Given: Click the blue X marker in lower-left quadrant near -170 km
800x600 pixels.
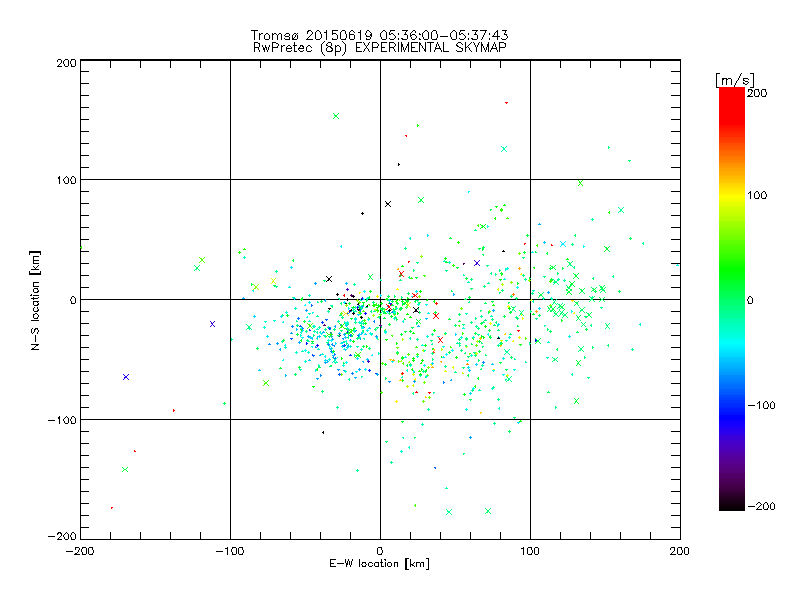Looking at the screenshot, I should click(126, 377).
